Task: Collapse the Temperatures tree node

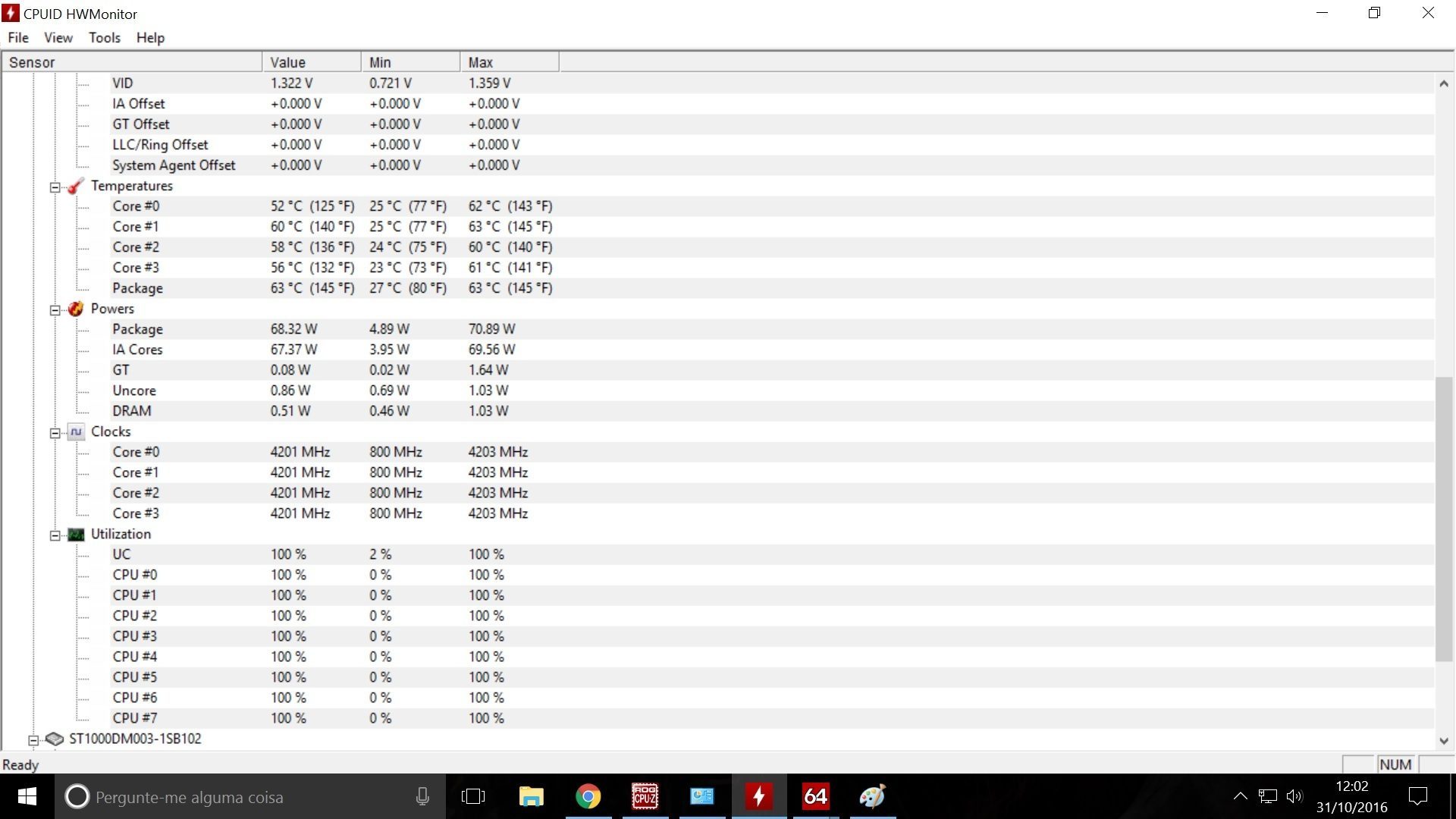Action: tap(55, 187)
